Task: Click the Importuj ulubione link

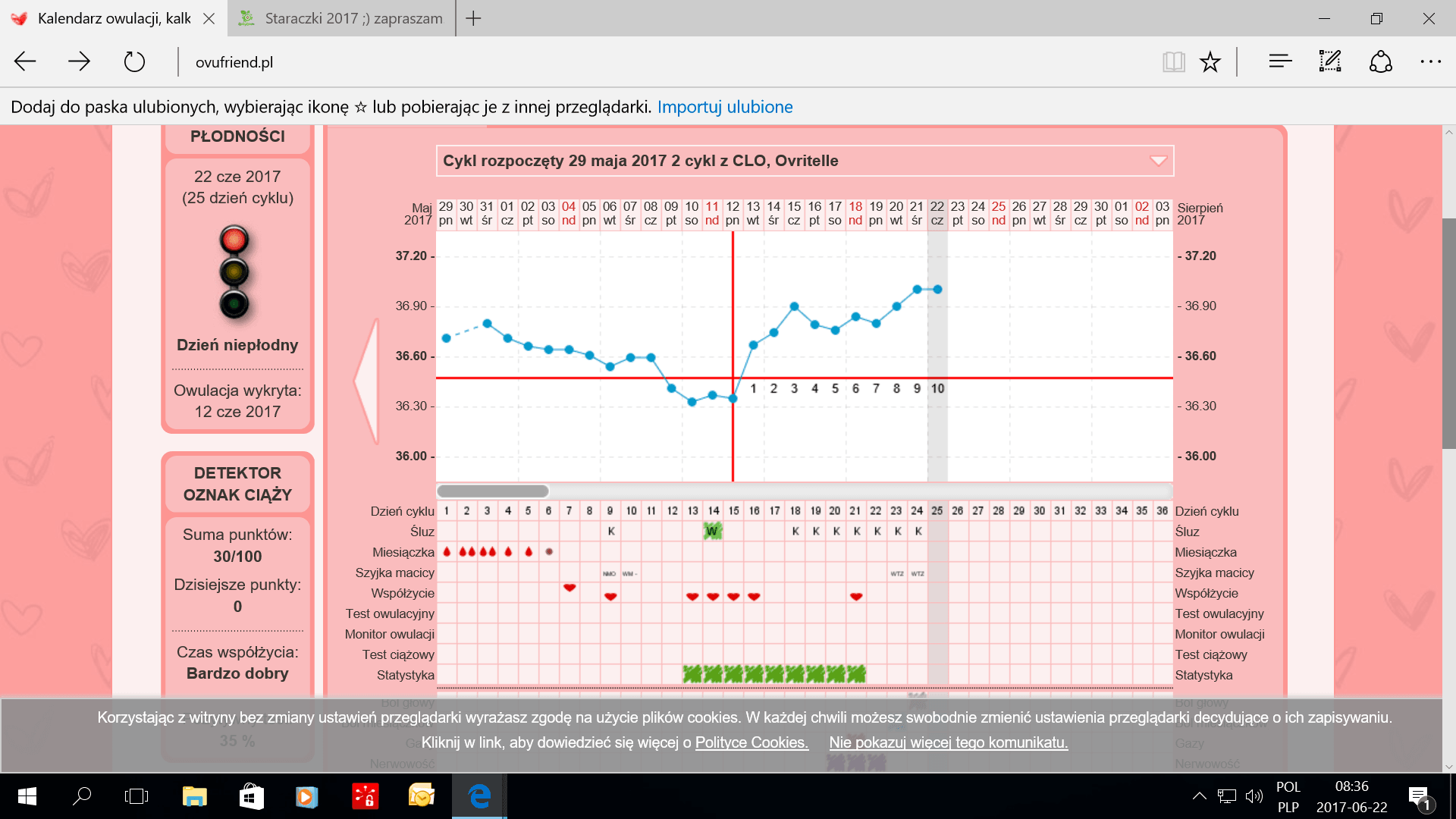Action: [724, 107]
